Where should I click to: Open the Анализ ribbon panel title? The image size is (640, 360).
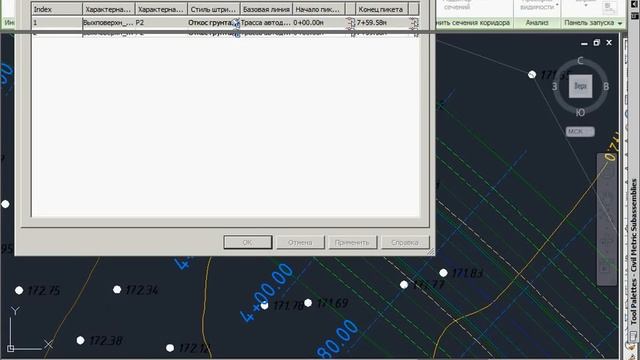[537, 23]
